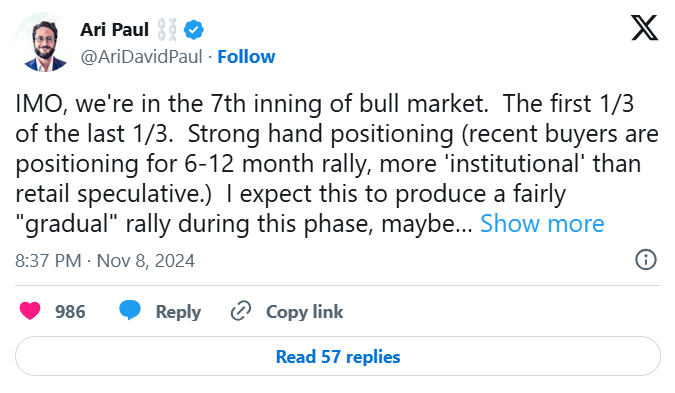Click the copy link chain icon
This screenshot has width=675, height=393.
point(241,311)
